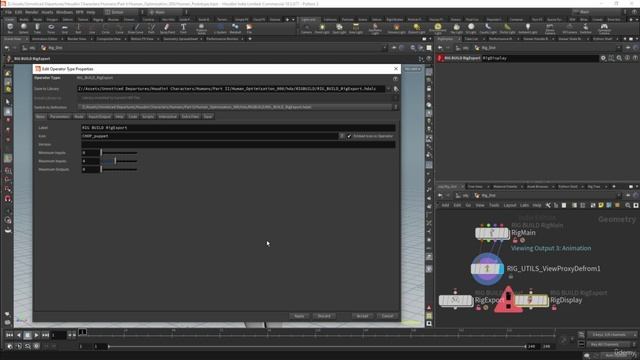Select the Platonic Solids shelf tool

click(x=201, y=28)
